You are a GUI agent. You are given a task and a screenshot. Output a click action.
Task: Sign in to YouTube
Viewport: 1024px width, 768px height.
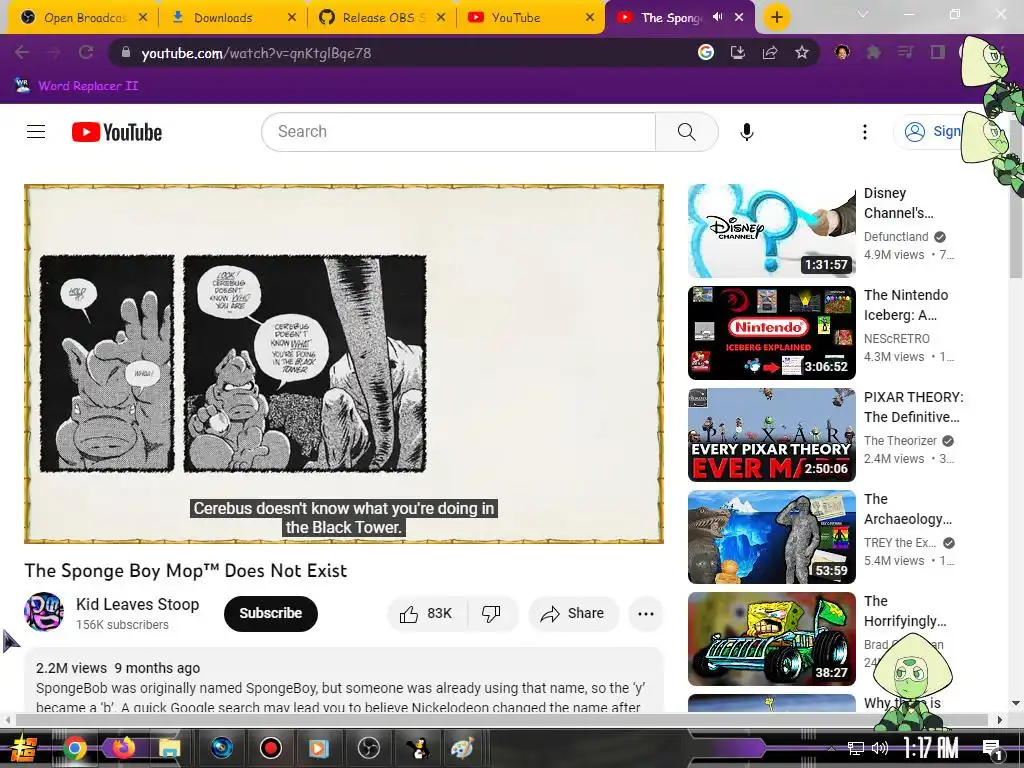[x=931, y=132]
